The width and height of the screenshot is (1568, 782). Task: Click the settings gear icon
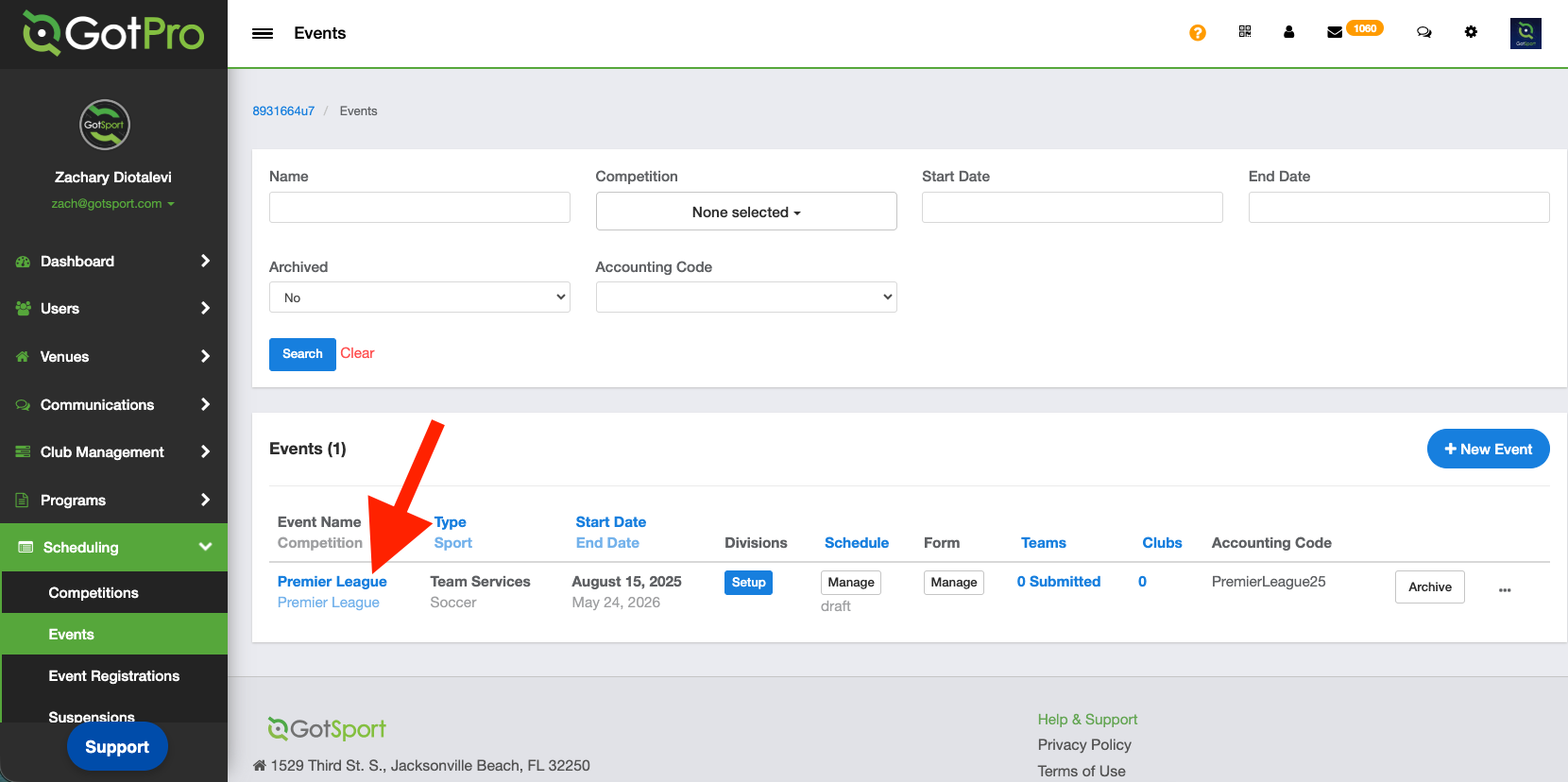pos(1471,32)
